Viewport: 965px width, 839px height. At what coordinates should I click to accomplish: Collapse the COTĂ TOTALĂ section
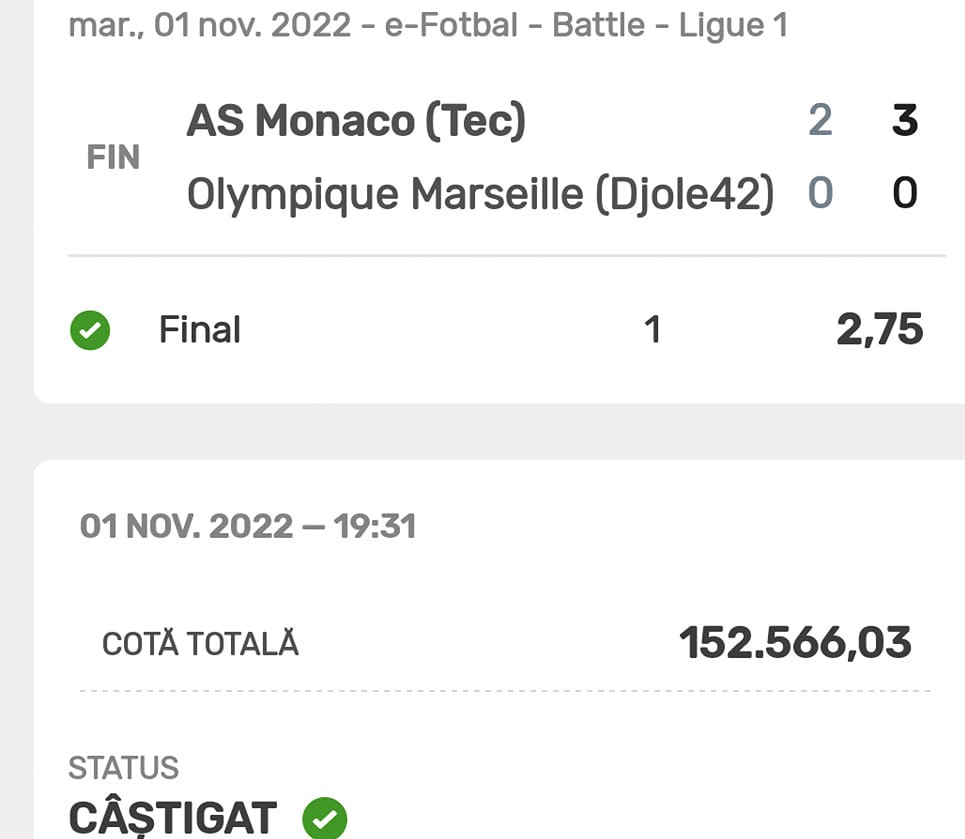200,644
